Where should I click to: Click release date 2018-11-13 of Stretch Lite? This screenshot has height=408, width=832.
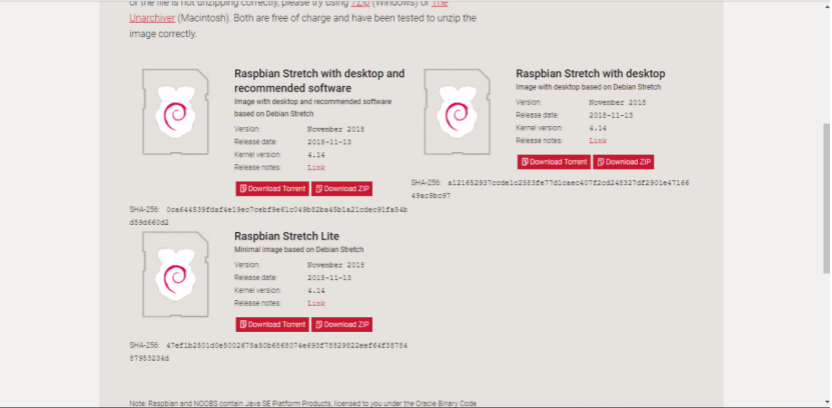[x=329, y=278]
